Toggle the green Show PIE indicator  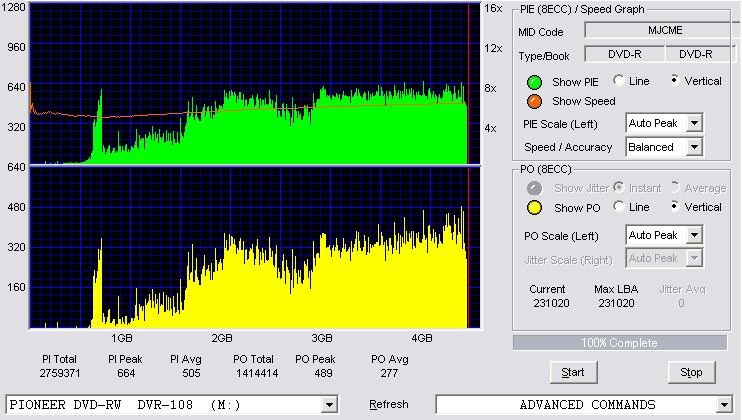[x=534, y=82]
